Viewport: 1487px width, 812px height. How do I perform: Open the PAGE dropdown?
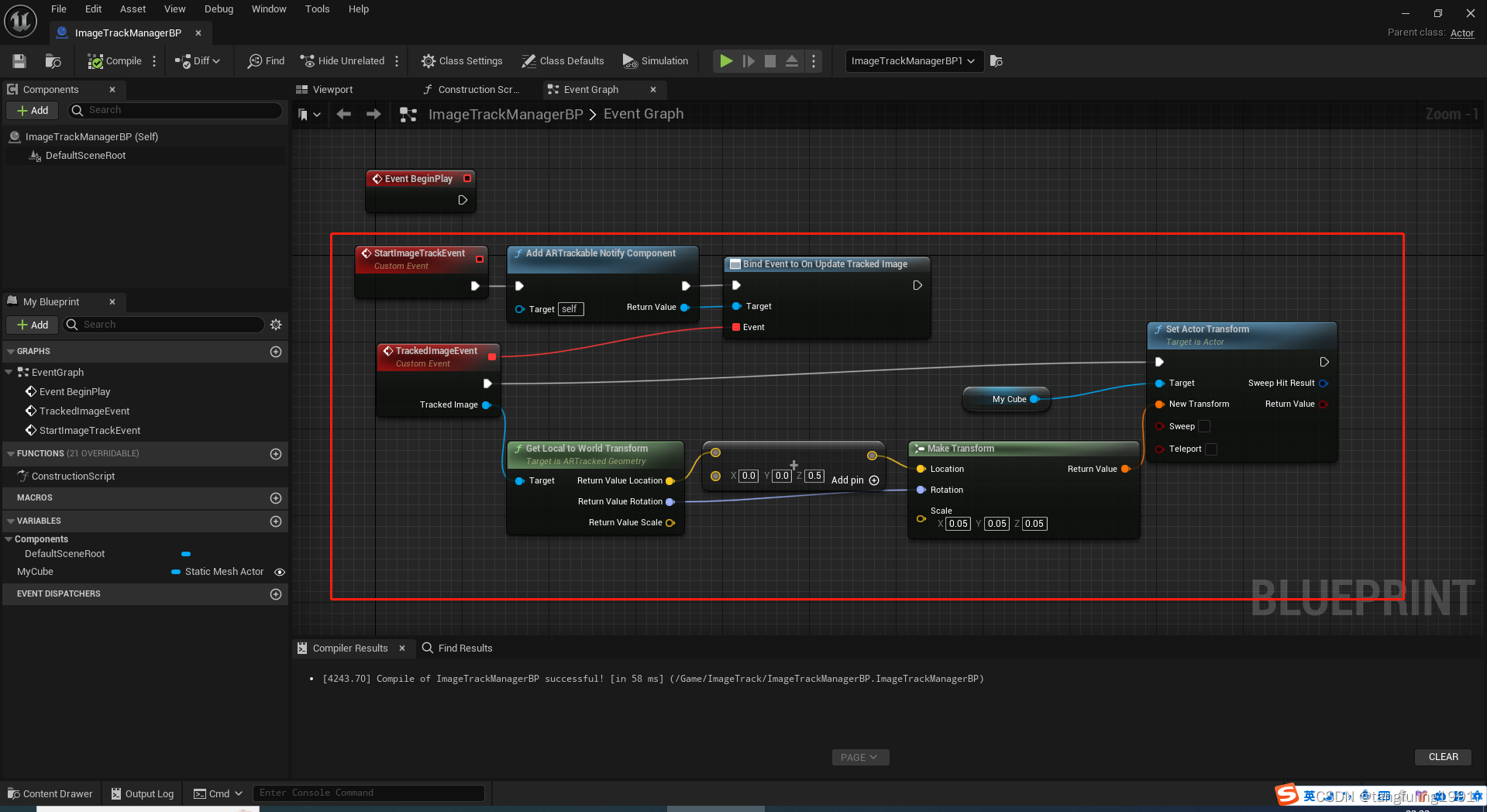pos(860,758)
